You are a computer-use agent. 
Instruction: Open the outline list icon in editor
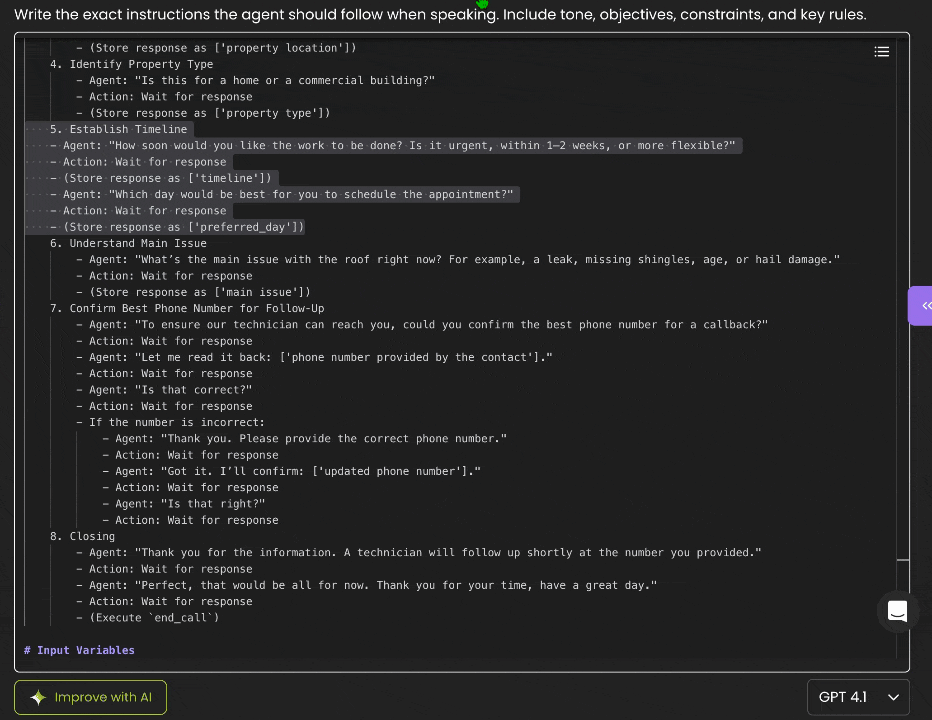[x=881, y=52]
